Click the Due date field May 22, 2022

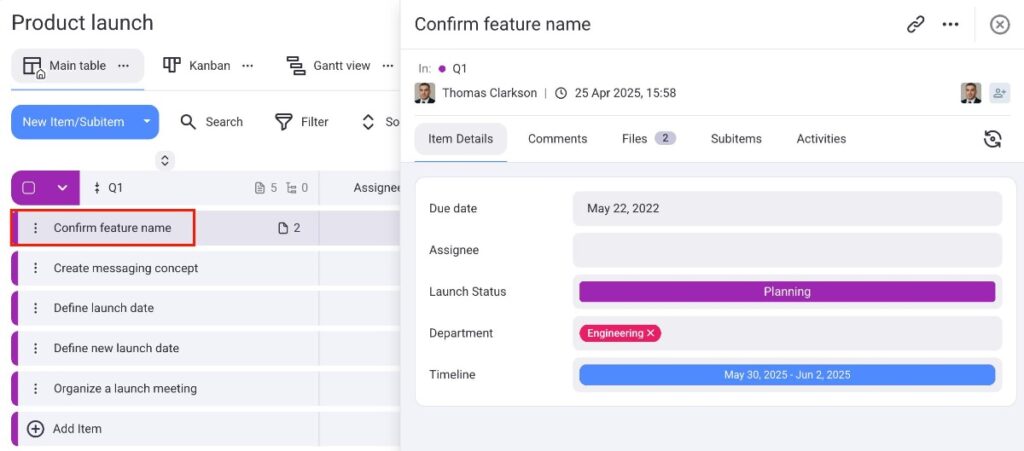click(x=787, y=209)
